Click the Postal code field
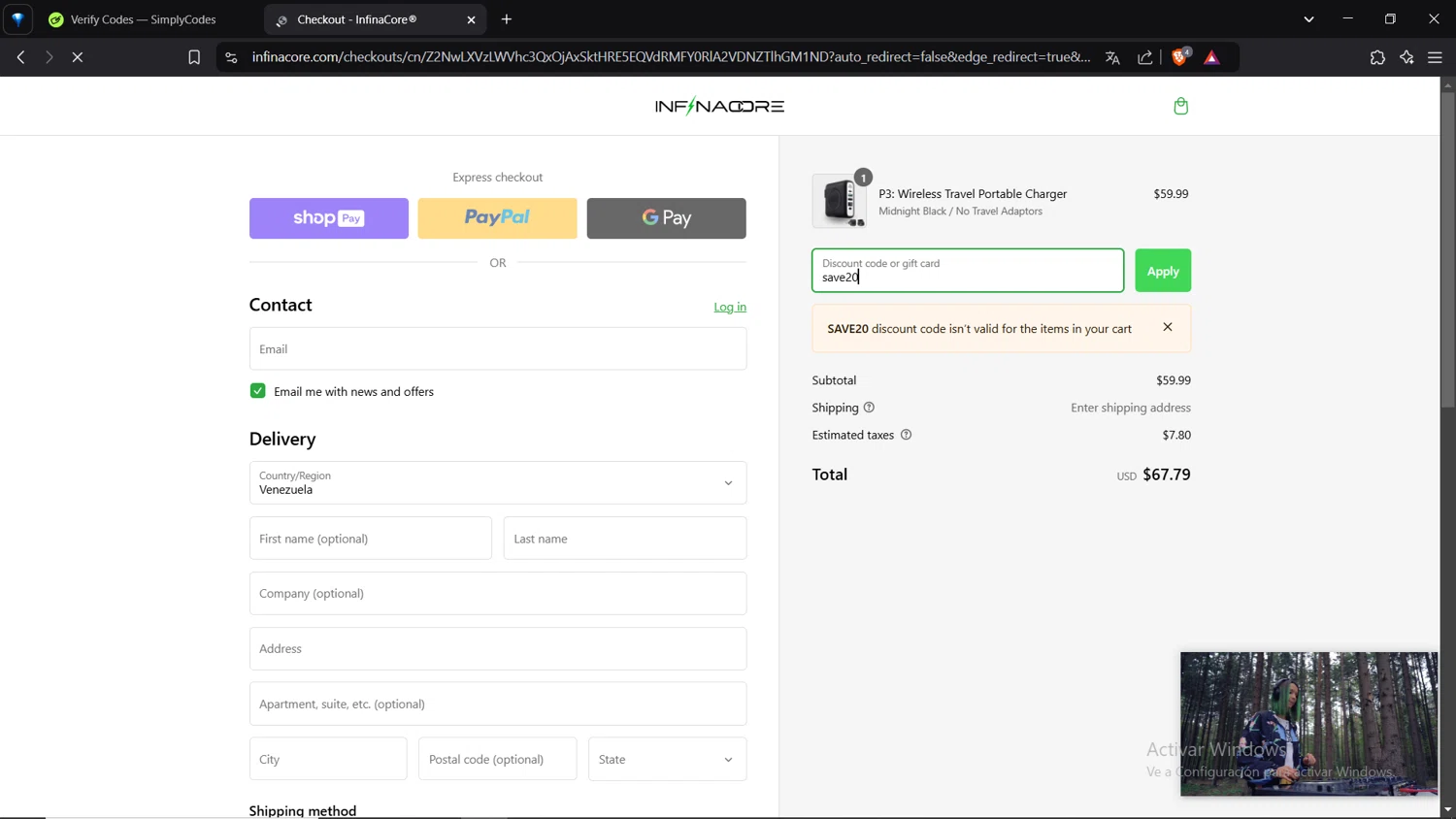The width and height of the screenshot is (1456, 819). tap(498, 759)
